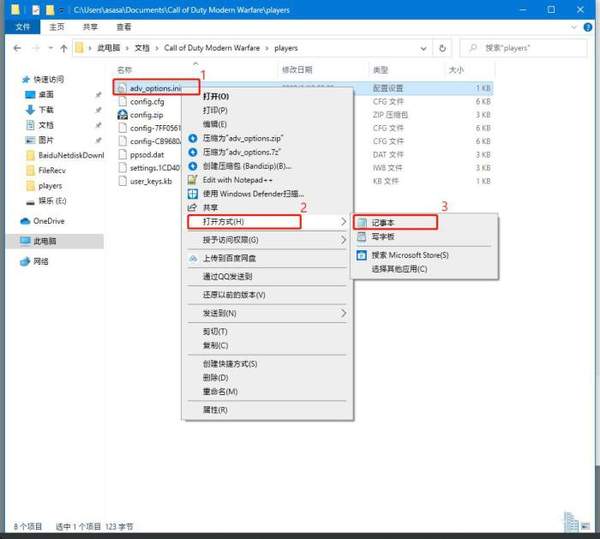Choose 重命名(M) in context menu

(267, 392)
